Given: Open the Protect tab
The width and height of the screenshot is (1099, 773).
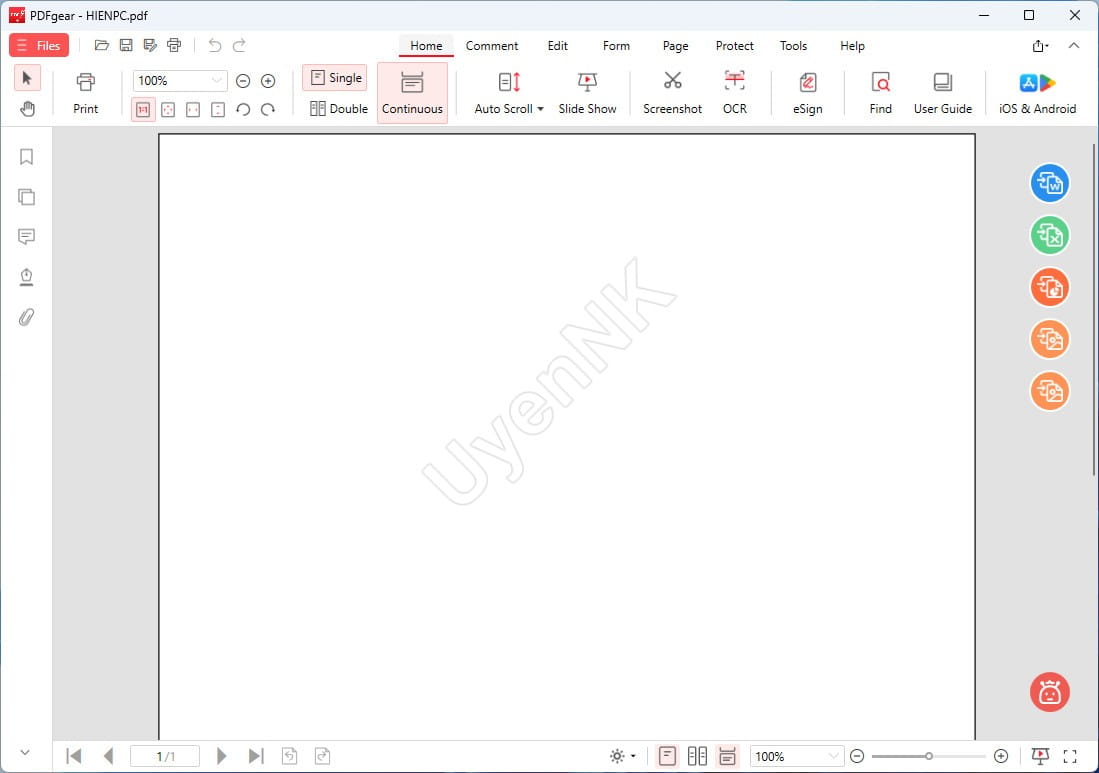Looking at the screenshot, I should (x=735, y=46).
